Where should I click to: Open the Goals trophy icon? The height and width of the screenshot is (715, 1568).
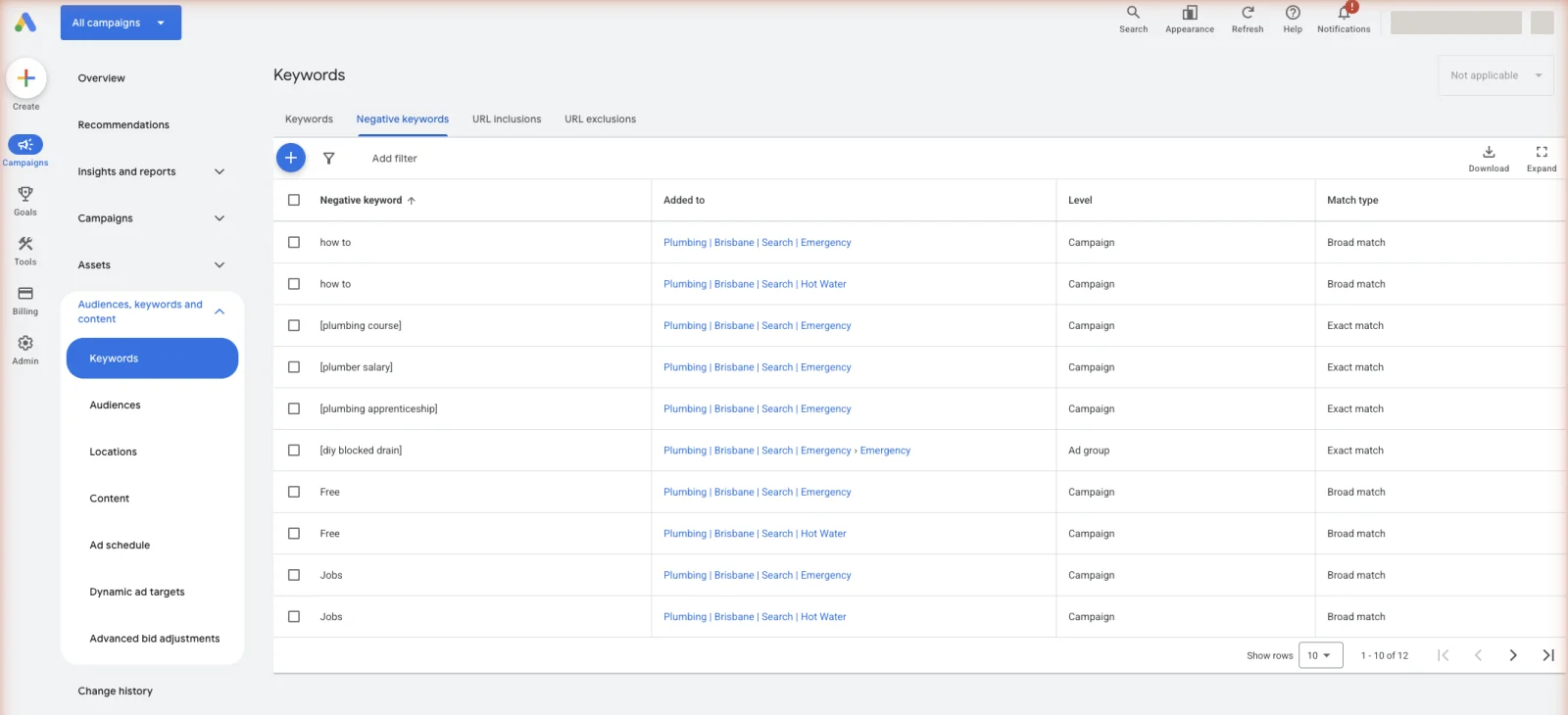pyautogui.click(x=25, y=194)
